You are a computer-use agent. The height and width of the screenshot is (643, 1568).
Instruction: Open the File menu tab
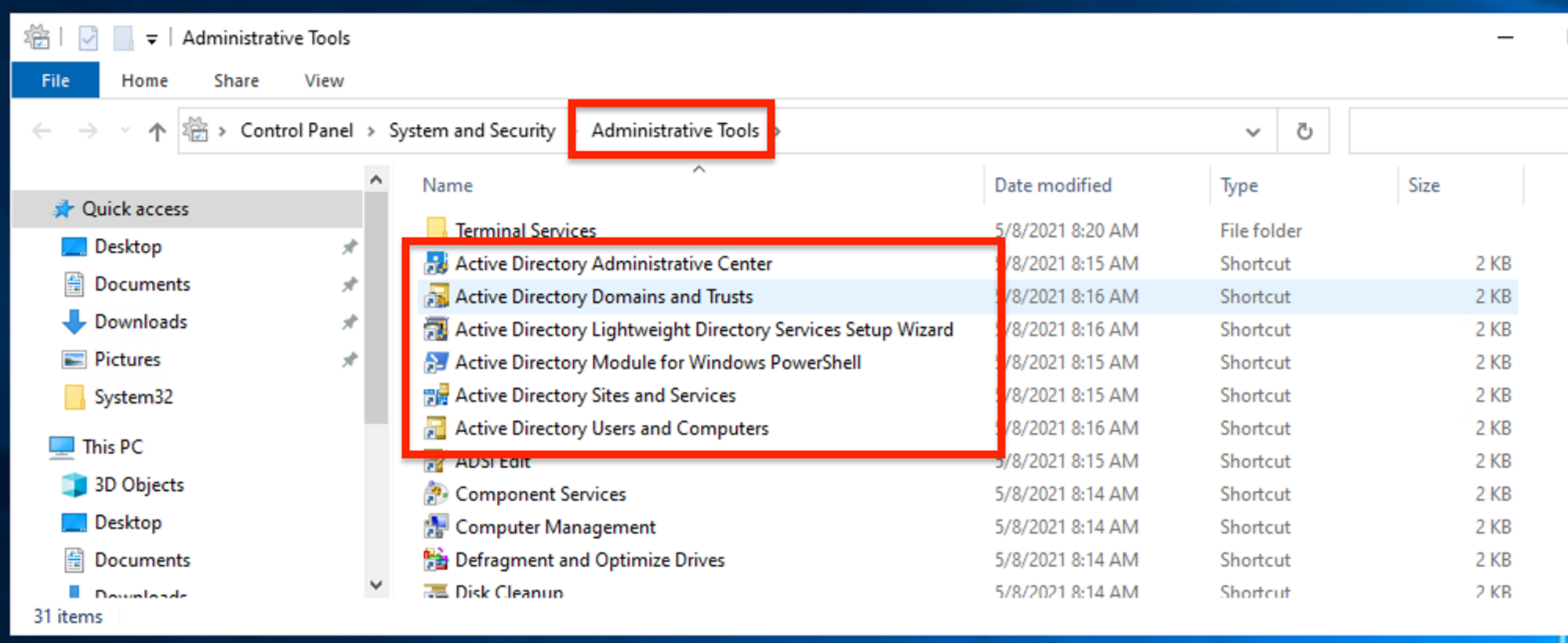(56, 80)
